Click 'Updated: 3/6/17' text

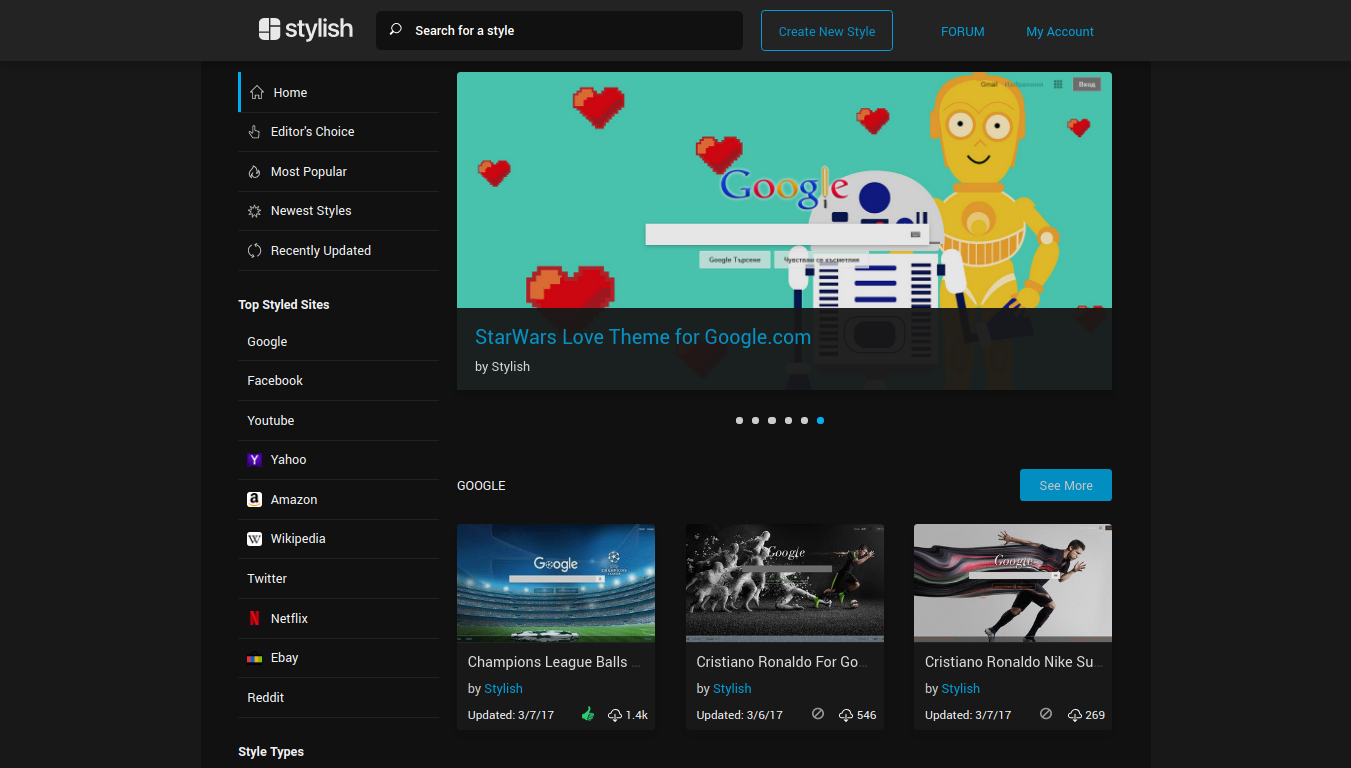(740, 715)
